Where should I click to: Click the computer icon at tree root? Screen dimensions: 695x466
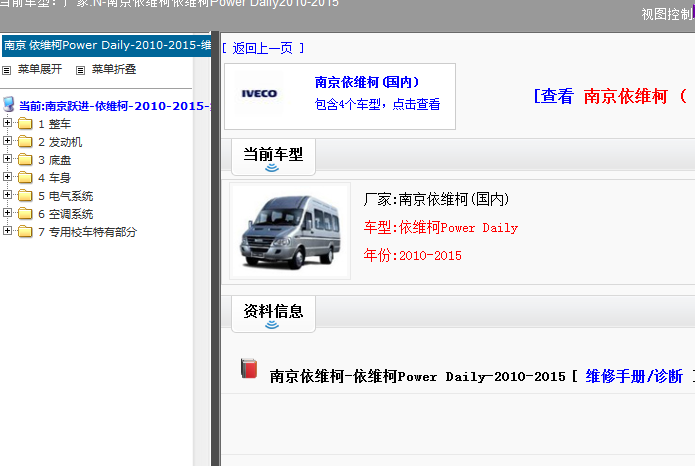tap(9, 105)
